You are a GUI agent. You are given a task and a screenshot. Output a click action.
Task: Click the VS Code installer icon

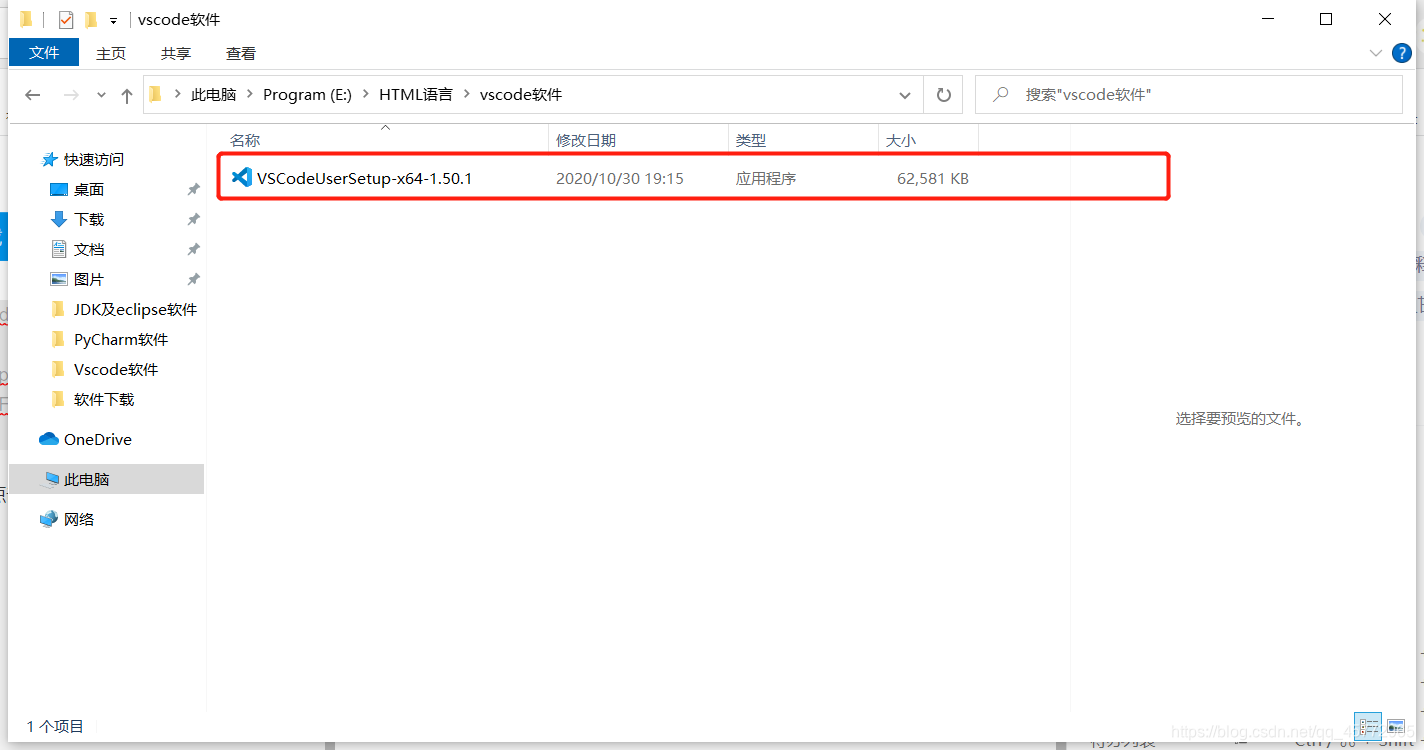pyautogui.click(x=241, y=178)
